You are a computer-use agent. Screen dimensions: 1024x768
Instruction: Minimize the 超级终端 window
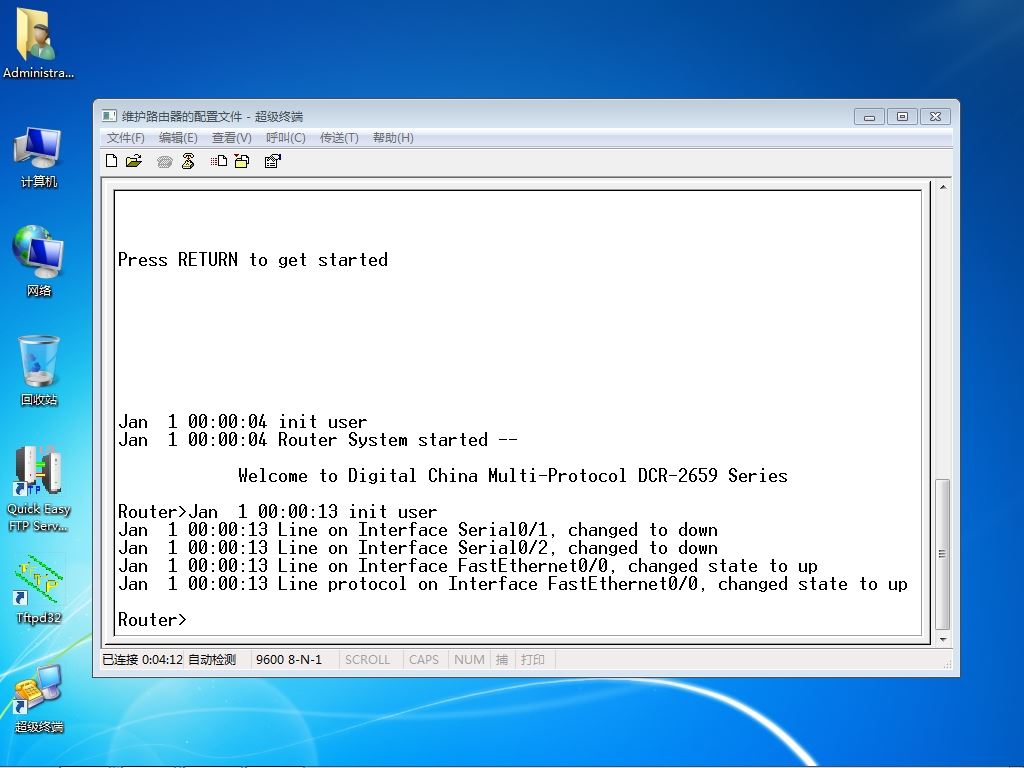pyautogui.click(x=869, y=117)
